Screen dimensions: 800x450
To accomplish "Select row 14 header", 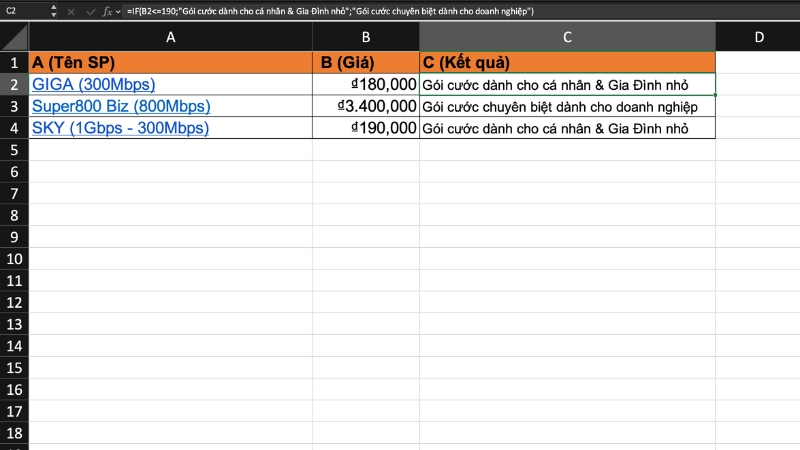I will click(x=14, y=346).
